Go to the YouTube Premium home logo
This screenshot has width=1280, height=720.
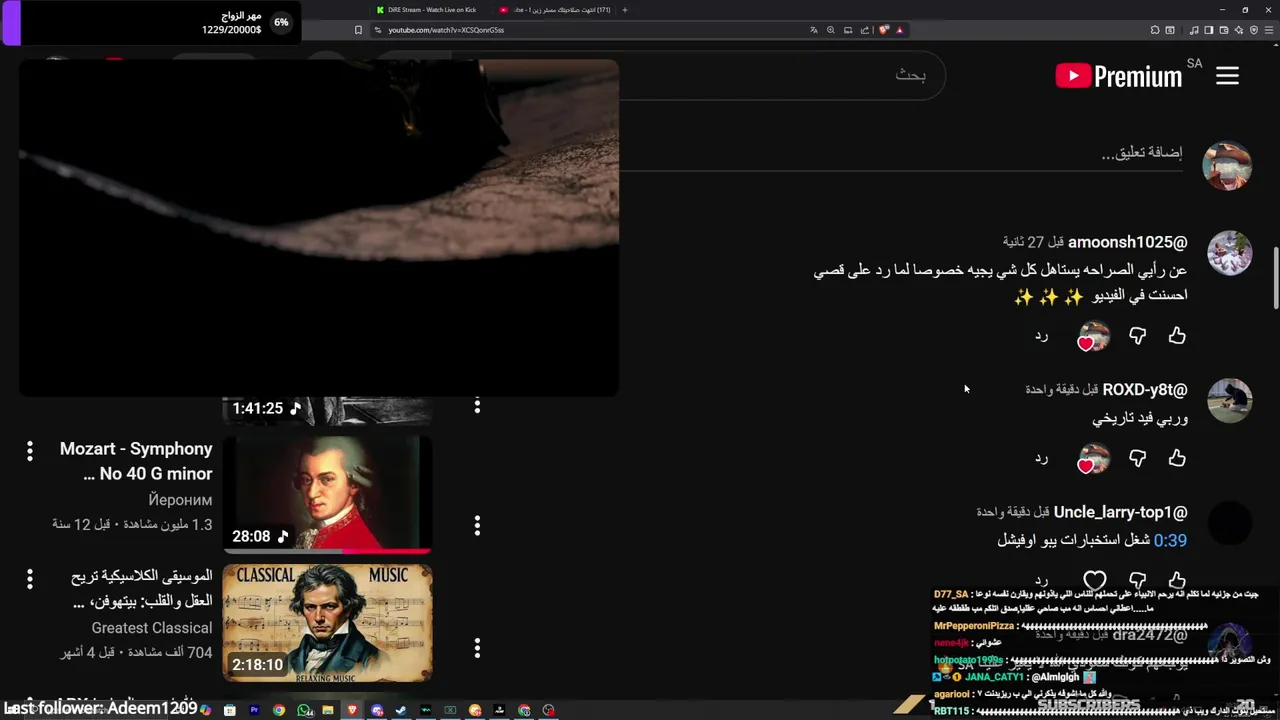1119,76
